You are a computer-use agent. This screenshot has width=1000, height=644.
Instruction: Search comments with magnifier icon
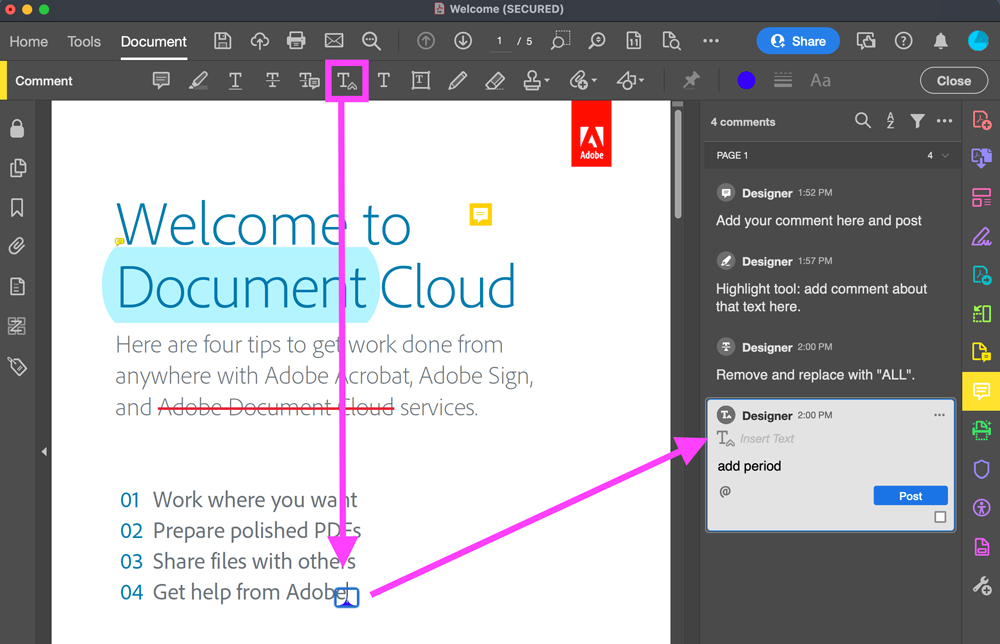click(x=862, y=121)
